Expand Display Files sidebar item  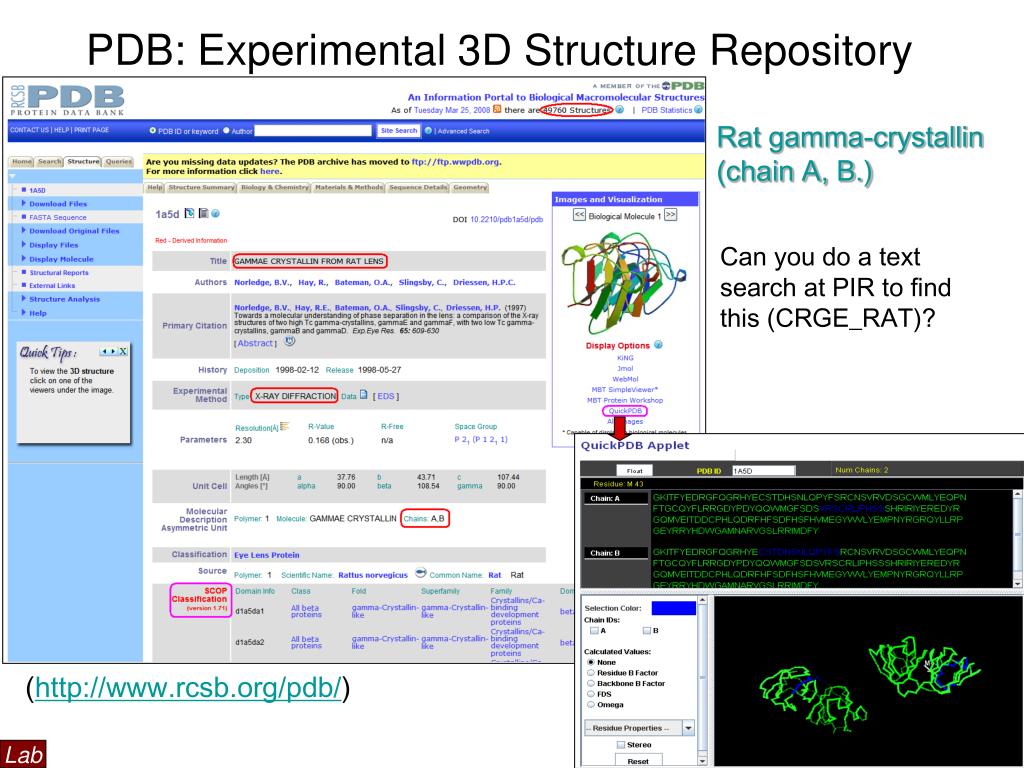point(53,245)
